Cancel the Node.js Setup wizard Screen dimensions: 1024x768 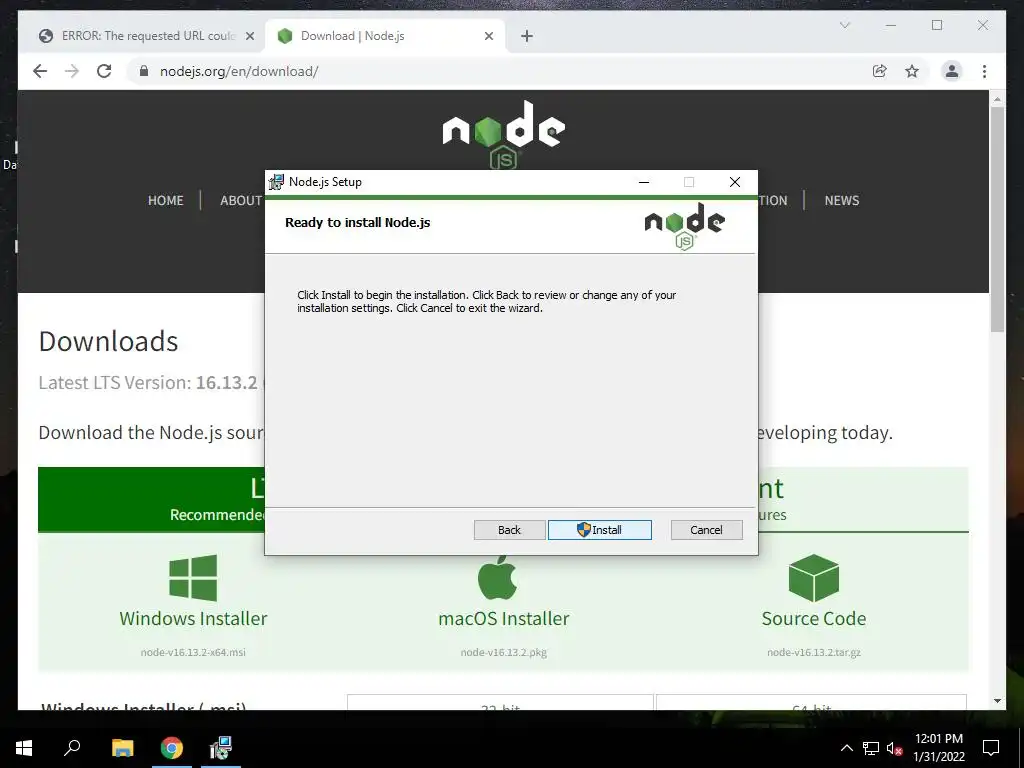coord(707,530)
